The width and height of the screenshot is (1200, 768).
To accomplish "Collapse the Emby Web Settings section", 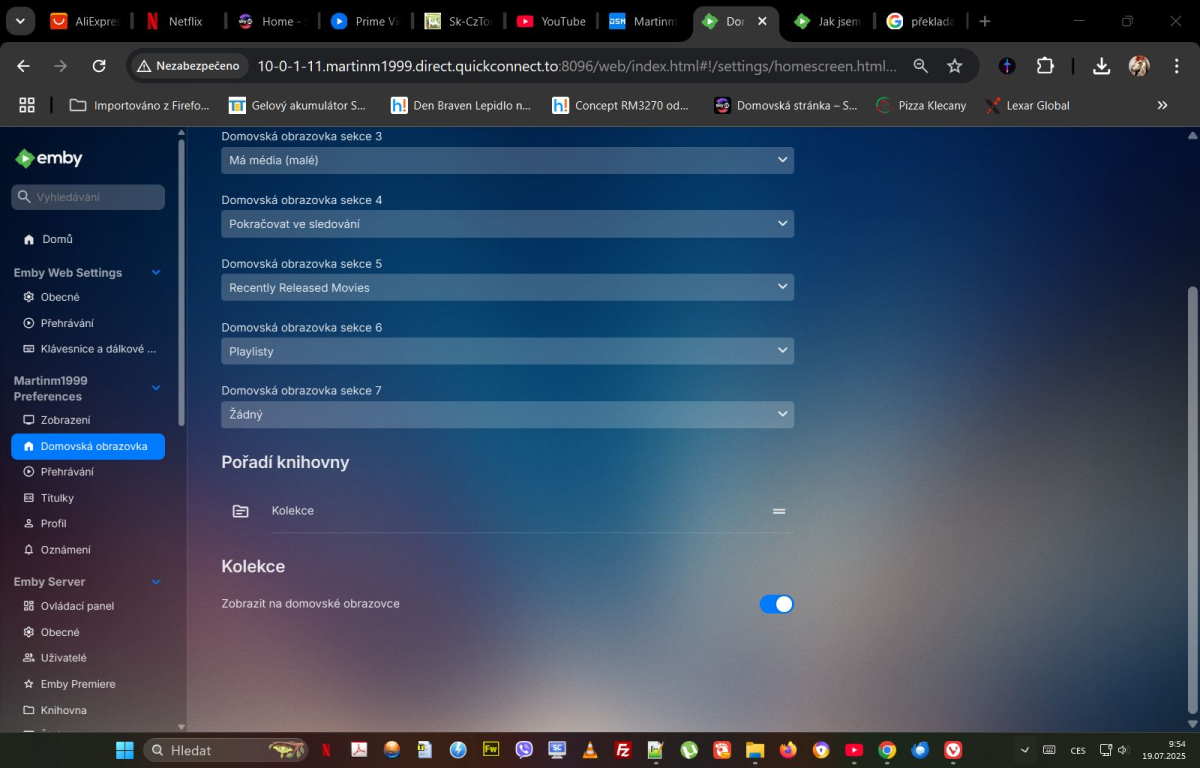I will tap(156, 272).
